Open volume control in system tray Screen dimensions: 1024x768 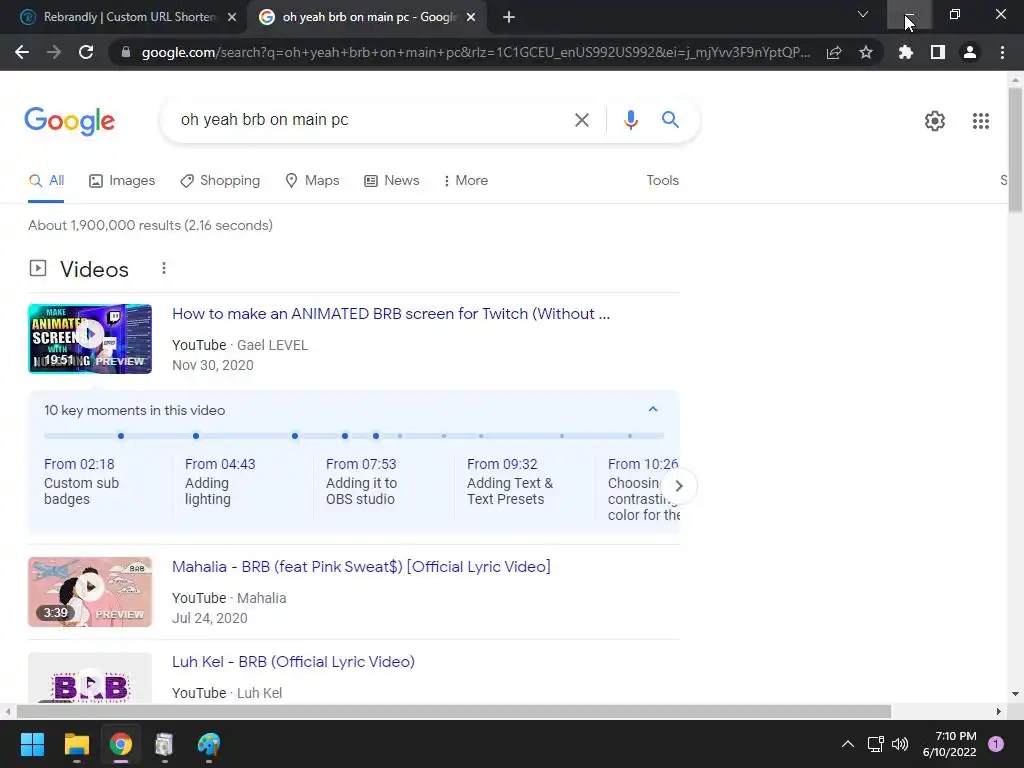pyautogui.click(x=900, y=744)
